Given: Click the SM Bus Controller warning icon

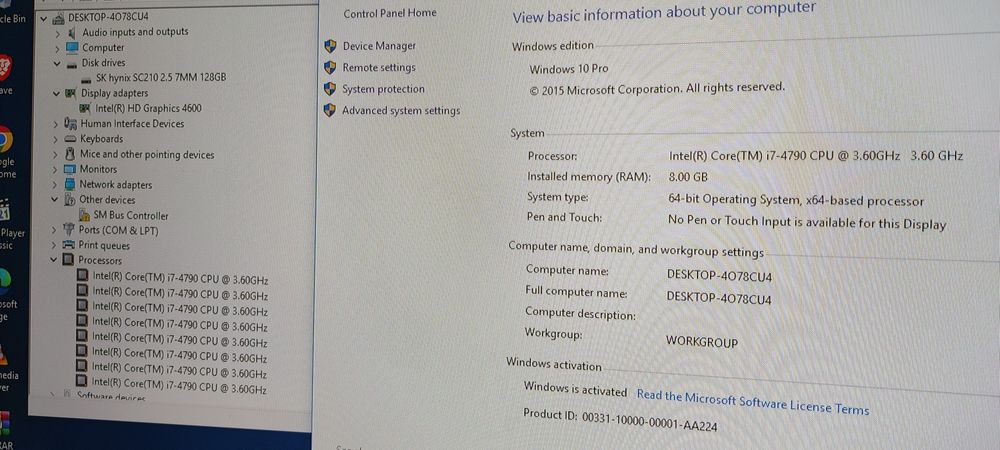Looking at the screenshot, I should (84, 215).
